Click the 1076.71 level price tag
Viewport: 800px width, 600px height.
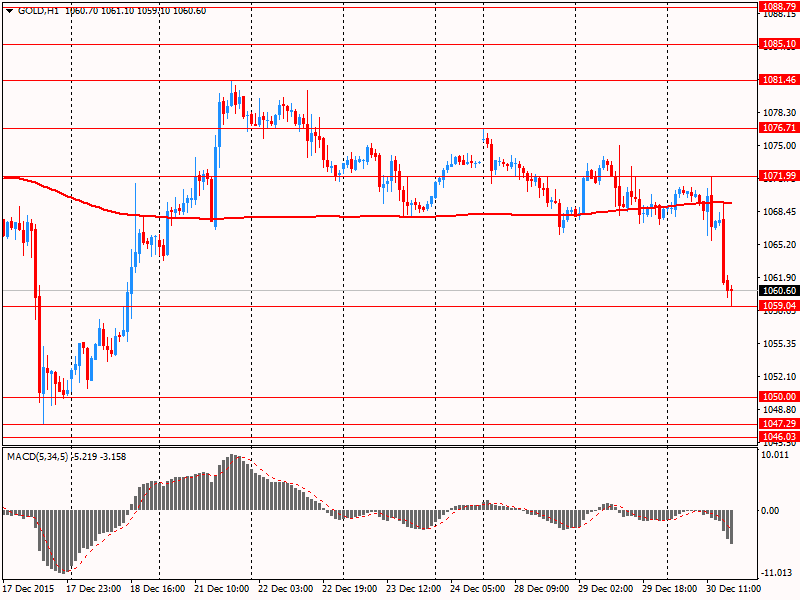click(778, 128)
